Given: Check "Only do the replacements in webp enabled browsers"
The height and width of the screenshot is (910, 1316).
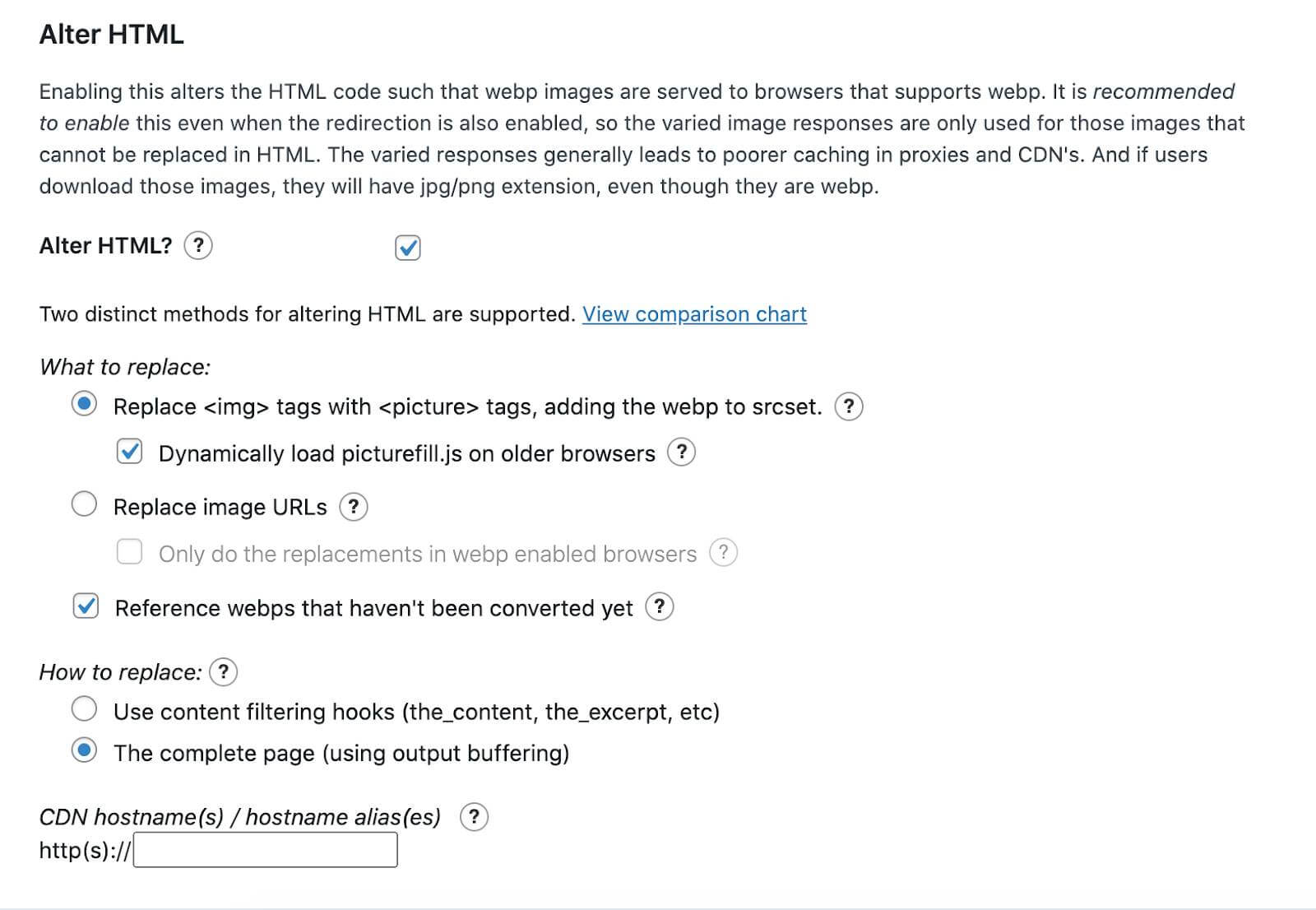Looking at the screenshot, I should (129, 552).
